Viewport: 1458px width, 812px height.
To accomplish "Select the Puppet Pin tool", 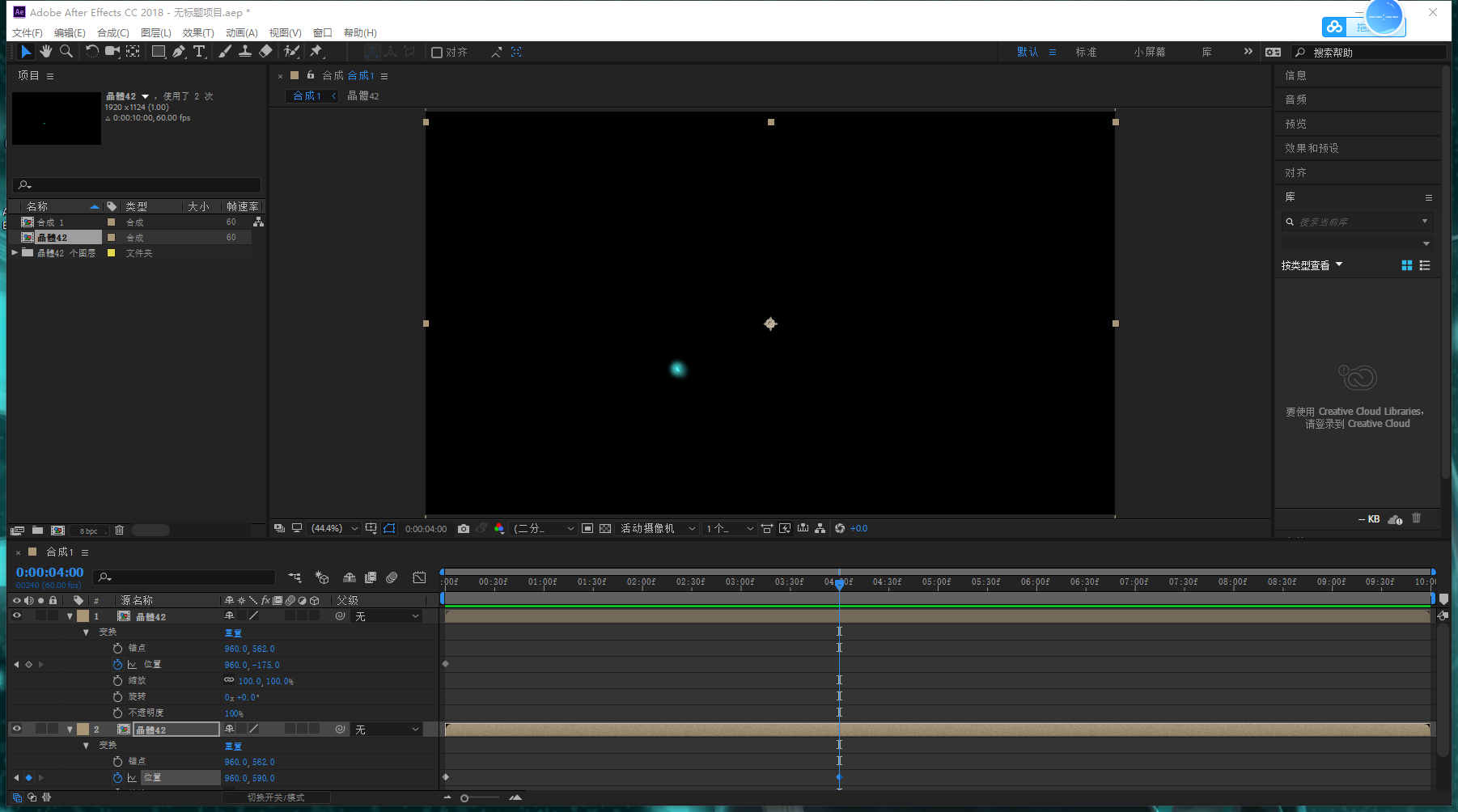I will pos(316,52).
